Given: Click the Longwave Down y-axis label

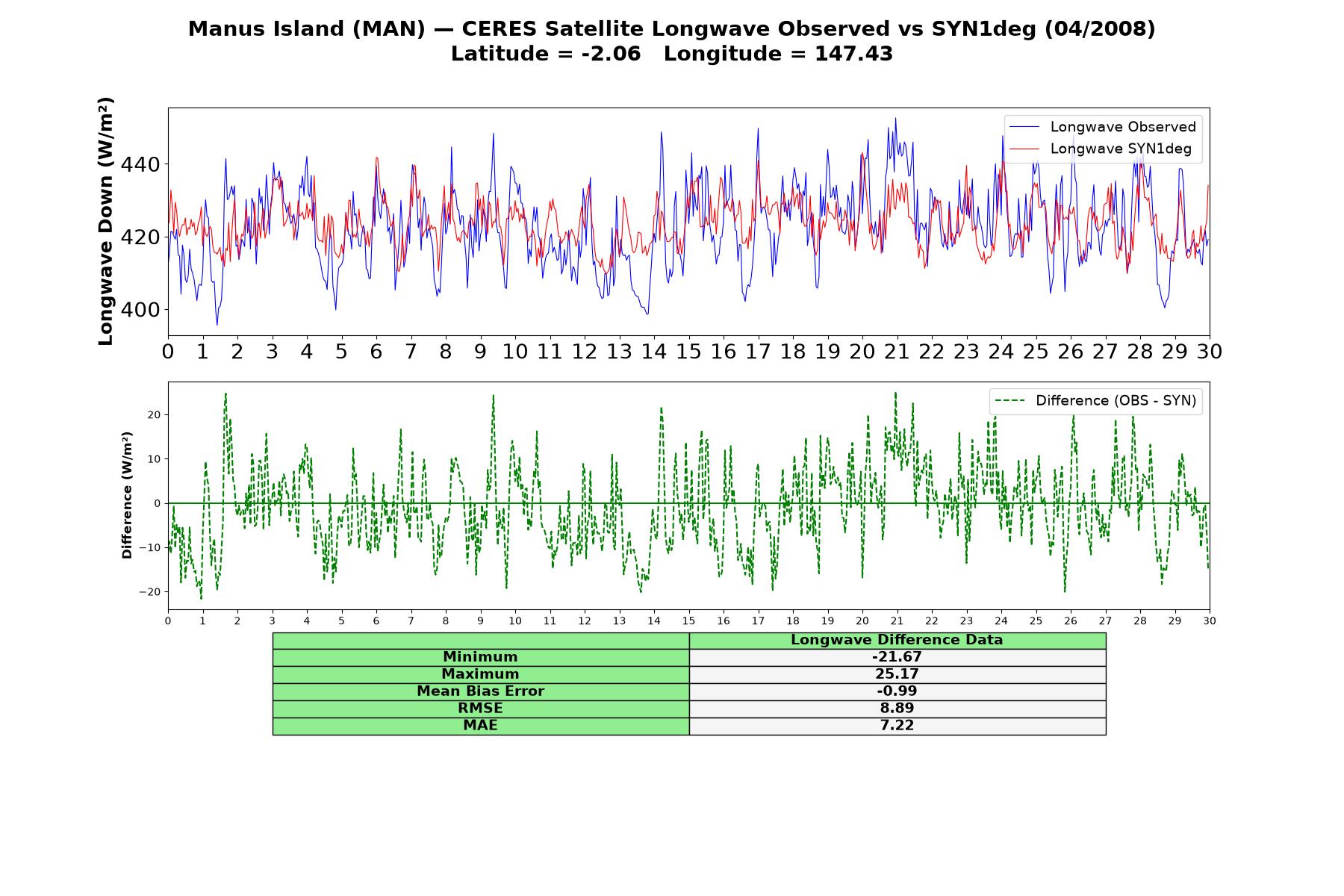Looking at the screenshot, I should [106, 221].
